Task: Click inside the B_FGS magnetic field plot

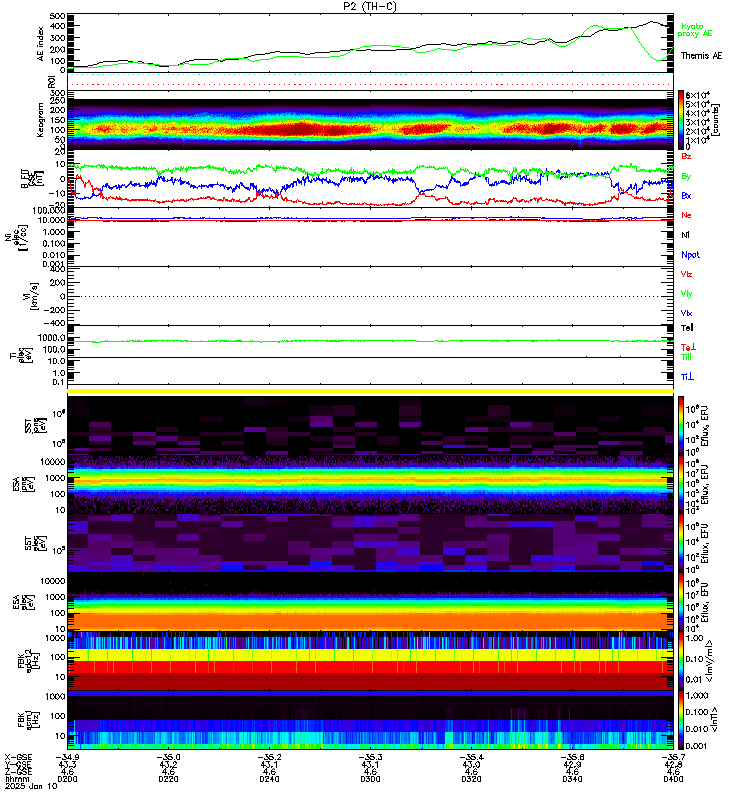Action: [x=370, y=179]
